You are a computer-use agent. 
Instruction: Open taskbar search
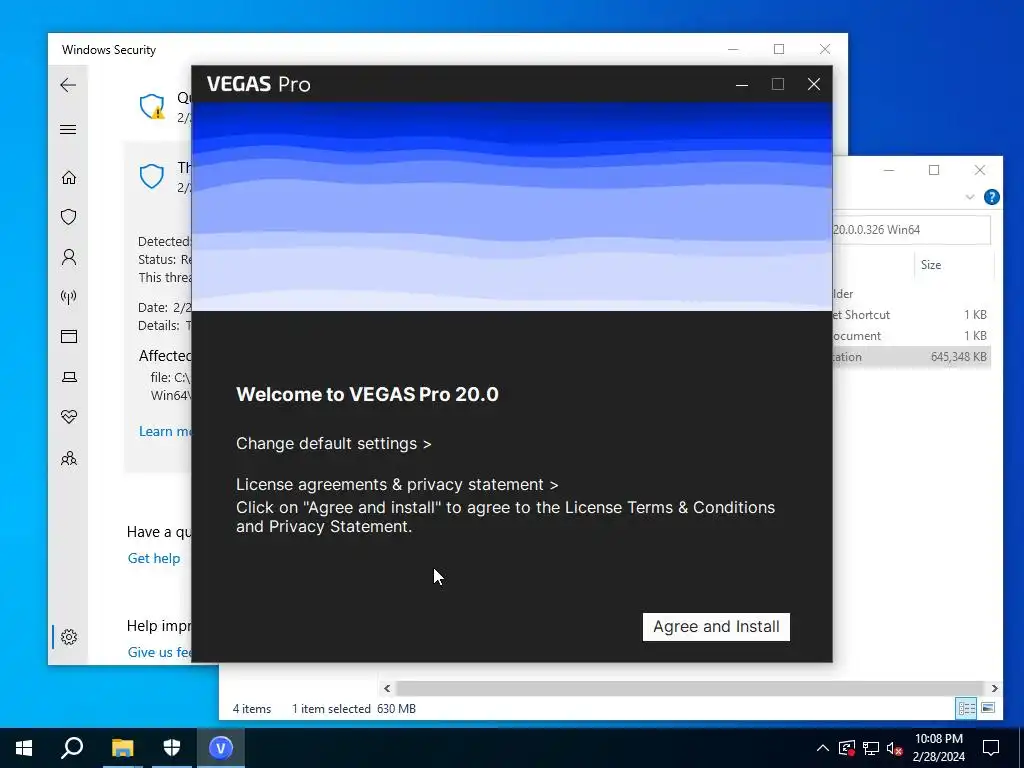click(72, 748)
